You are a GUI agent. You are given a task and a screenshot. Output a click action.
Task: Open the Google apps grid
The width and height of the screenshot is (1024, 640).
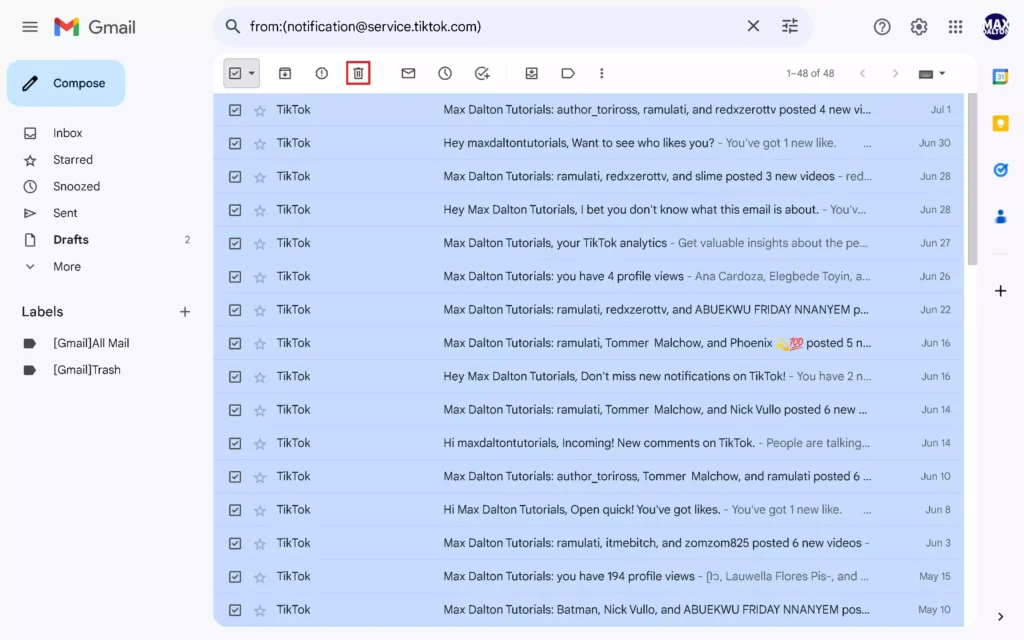pyautogui.click(x=955, y=27)
